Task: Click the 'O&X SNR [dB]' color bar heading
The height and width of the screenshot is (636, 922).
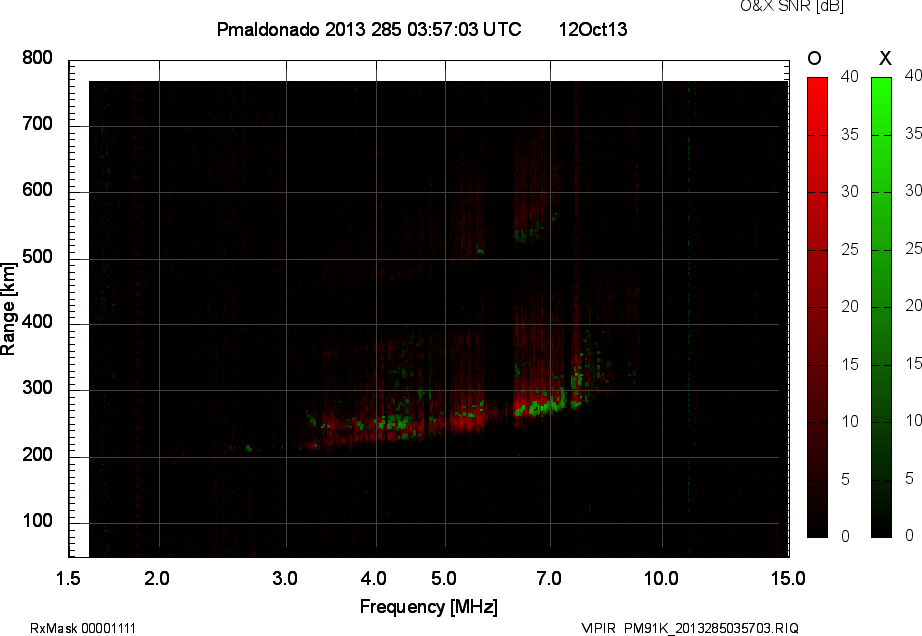Action: tap(792, 6)
